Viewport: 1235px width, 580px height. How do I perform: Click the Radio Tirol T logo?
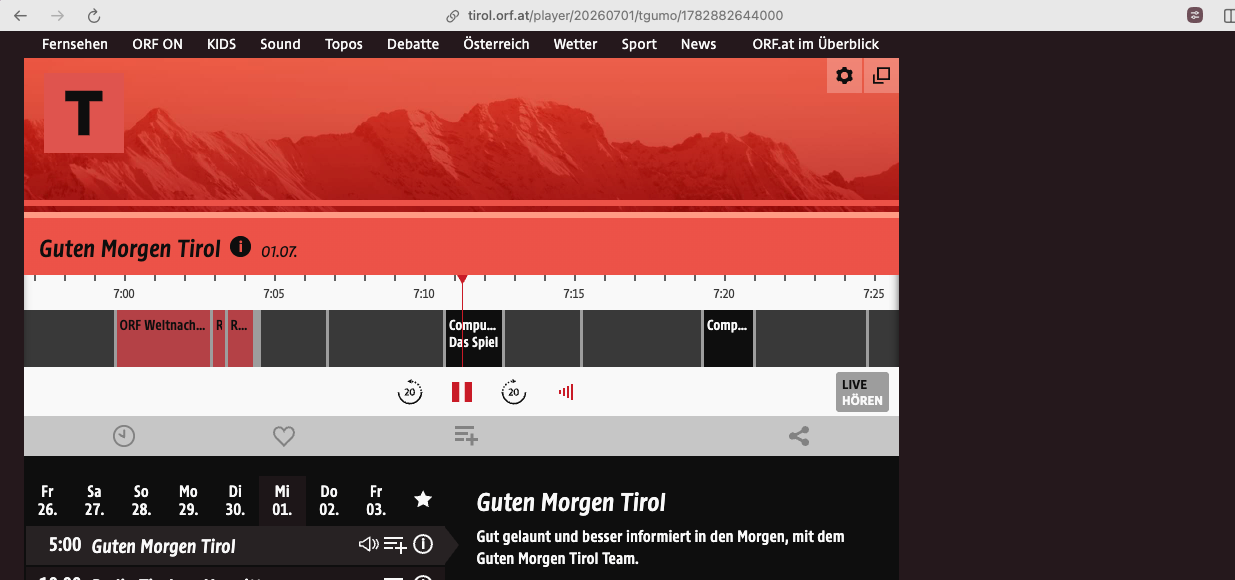[x=84, y=113]
